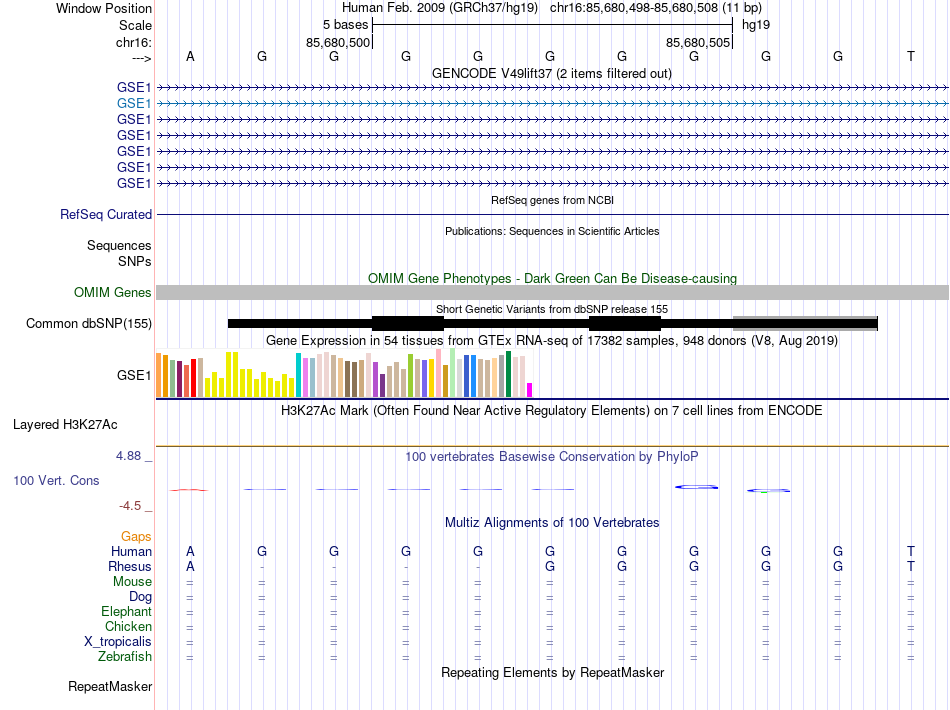Click base T in Rhesus alignment row
Screen dimensions: 950x710
(911, 566)
